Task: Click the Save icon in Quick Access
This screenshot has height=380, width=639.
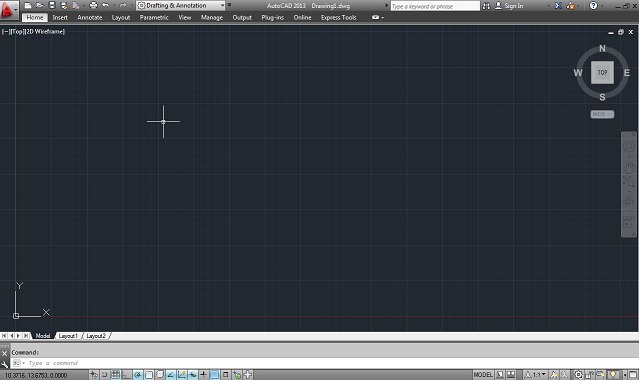Action: click(x=52, y=5)
